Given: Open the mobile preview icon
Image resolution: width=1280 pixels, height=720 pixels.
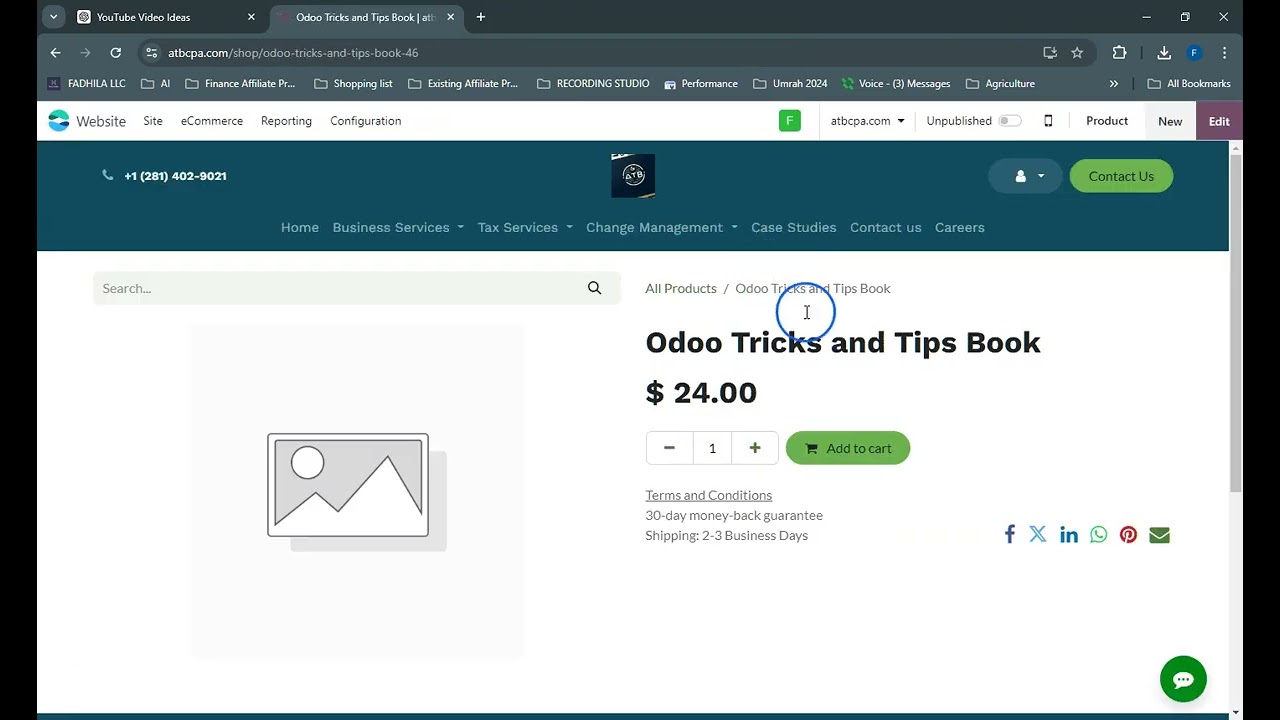Looking at the screenshot, I should click(1048, 121).
